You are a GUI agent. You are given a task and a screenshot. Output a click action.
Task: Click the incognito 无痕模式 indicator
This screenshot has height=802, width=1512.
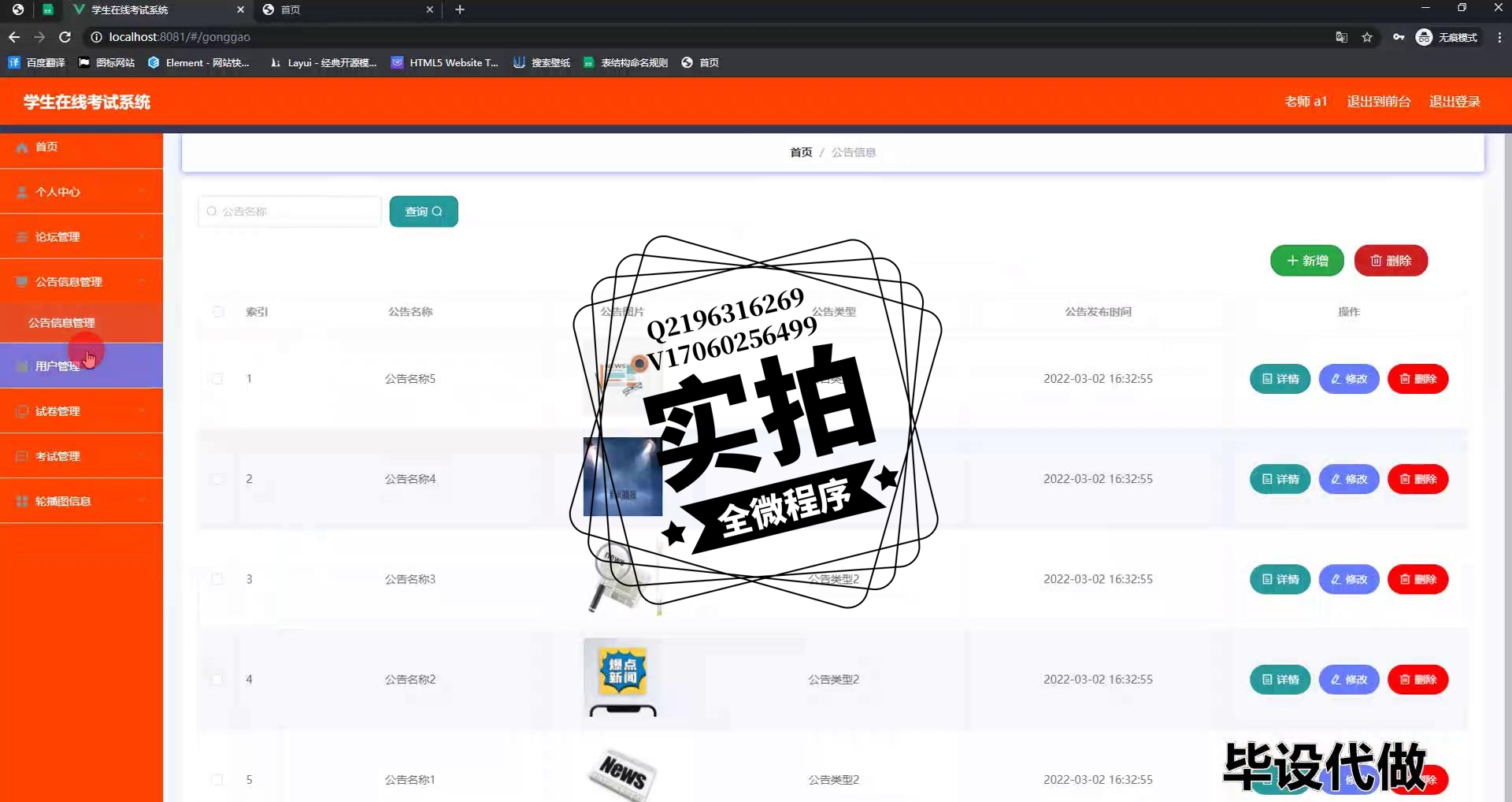(x=1447, y=37)
